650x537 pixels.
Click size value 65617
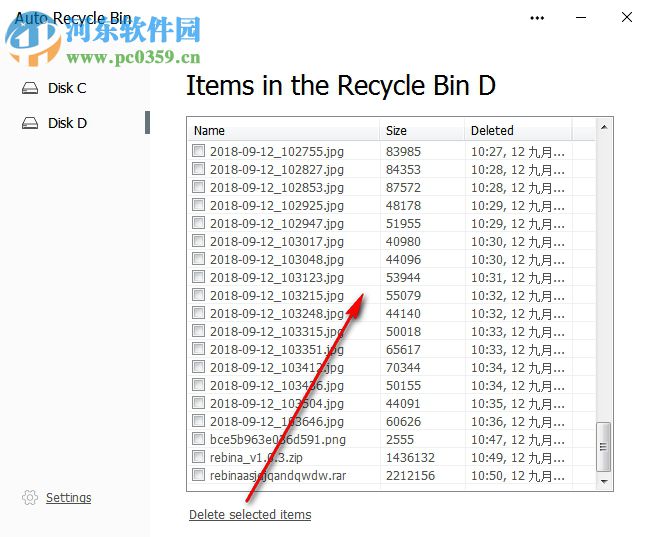[403, 350]
